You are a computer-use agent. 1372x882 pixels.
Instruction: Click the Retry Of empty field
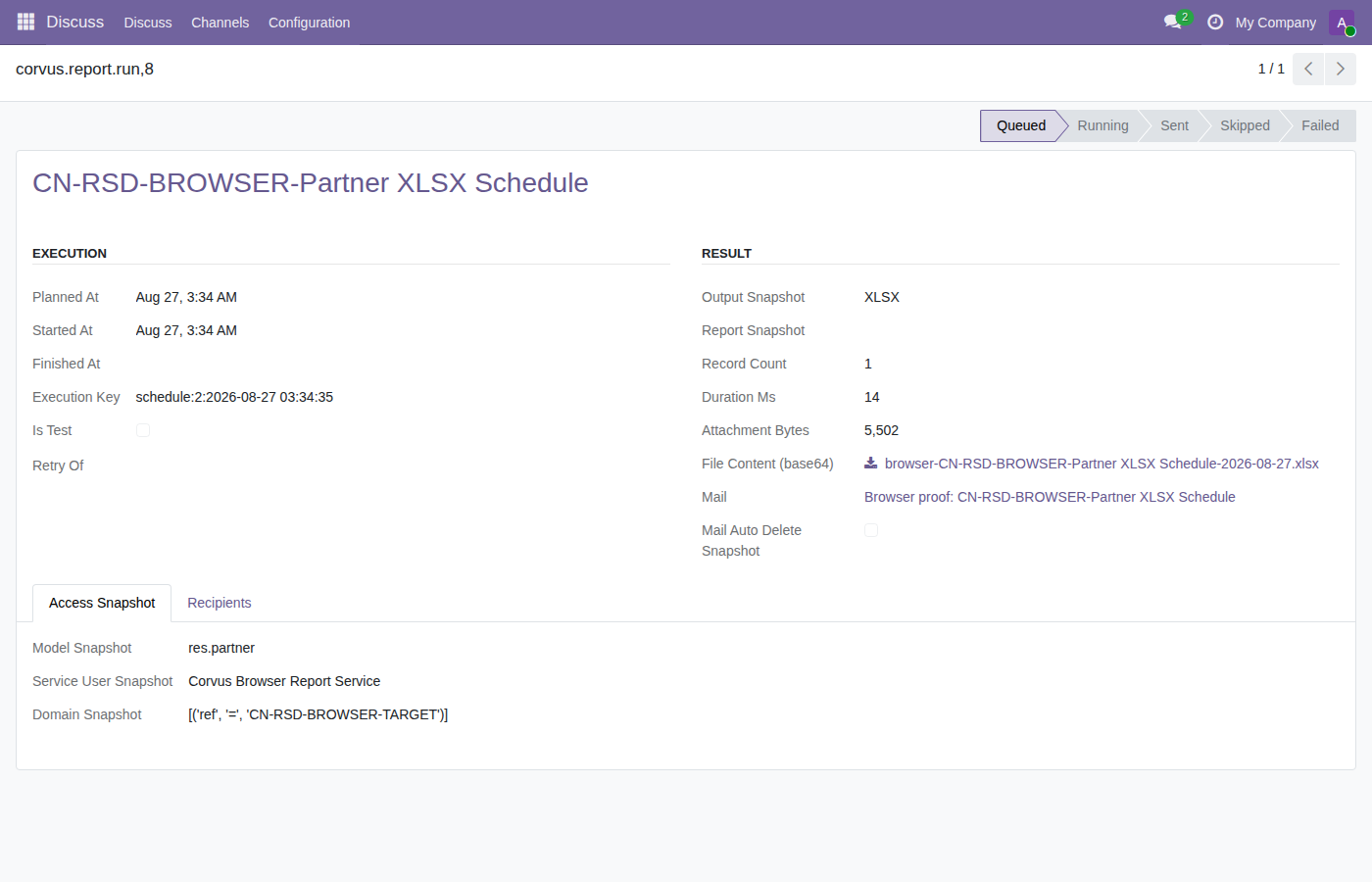pos(403,465)
